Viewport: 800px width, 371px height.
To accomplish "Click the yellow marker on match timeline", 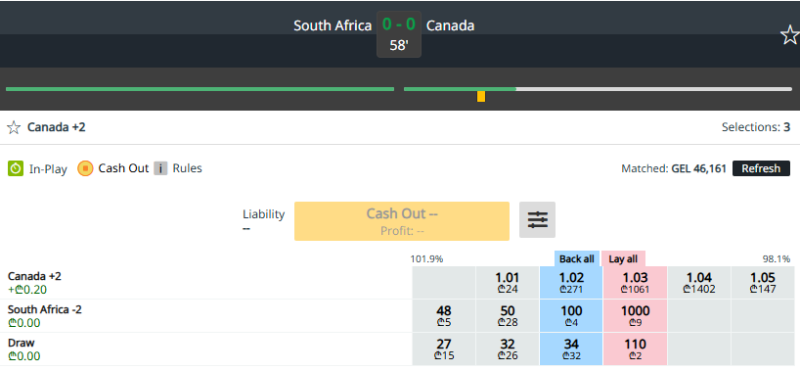I will [481, 96].
